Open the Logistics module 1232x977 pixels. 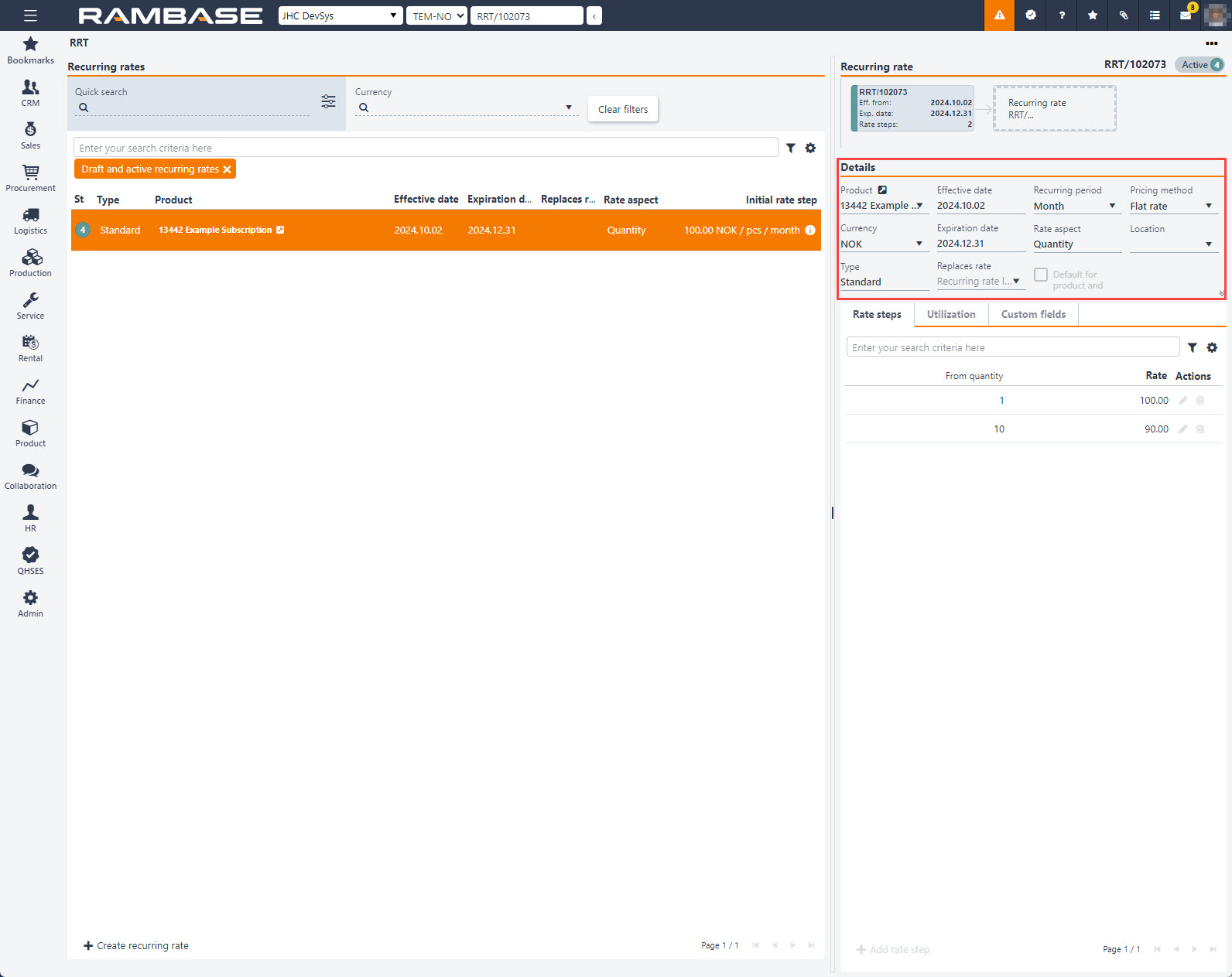click(30, 220)
